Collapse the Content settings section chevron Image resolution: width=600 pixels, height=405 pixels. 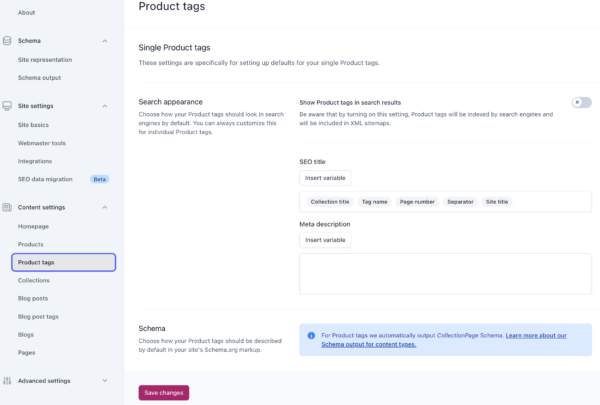105,207
